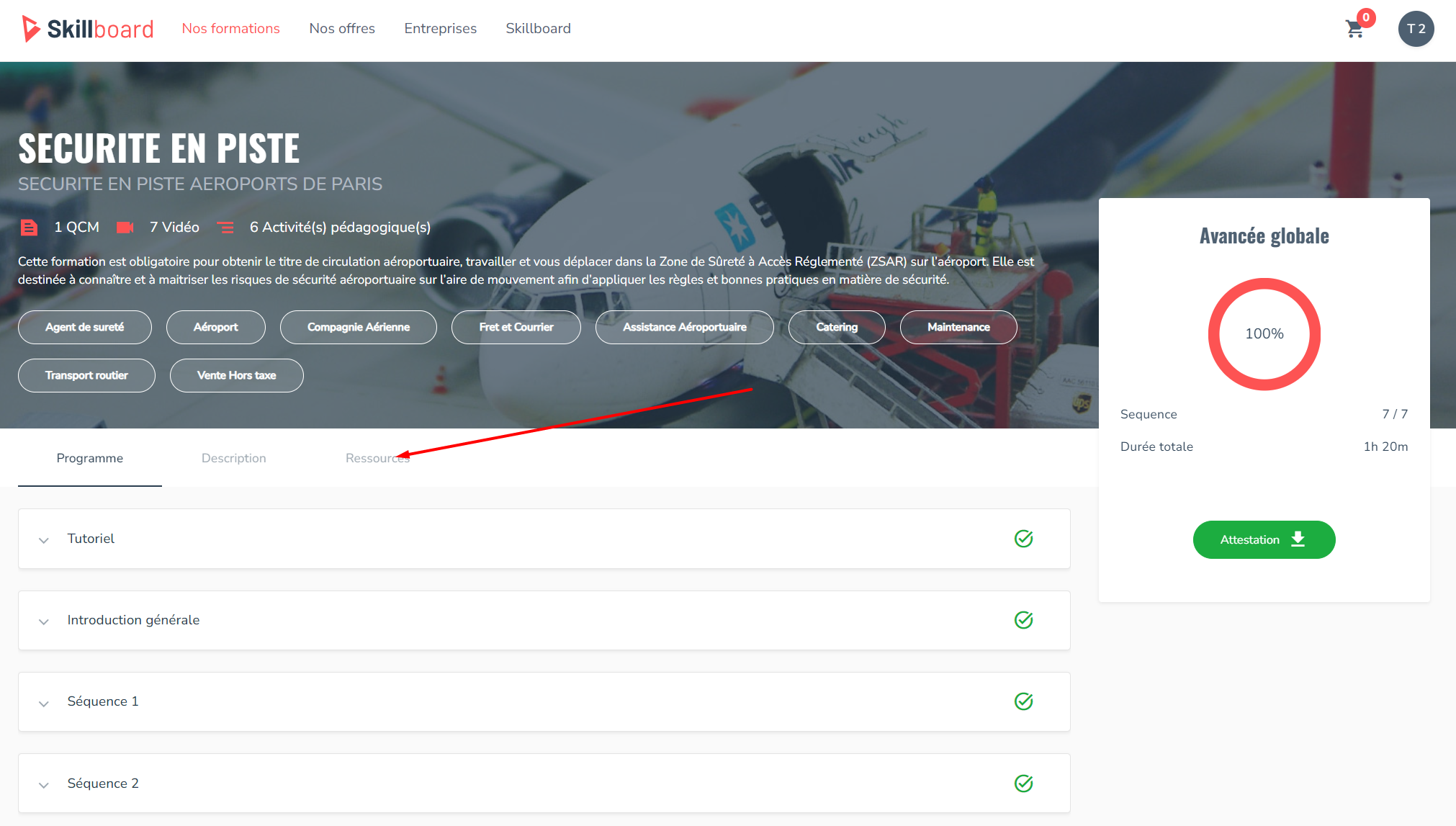Click the Skillboard logo
The width and height of the screenshot is (1456, 826).
click(87, 29)
